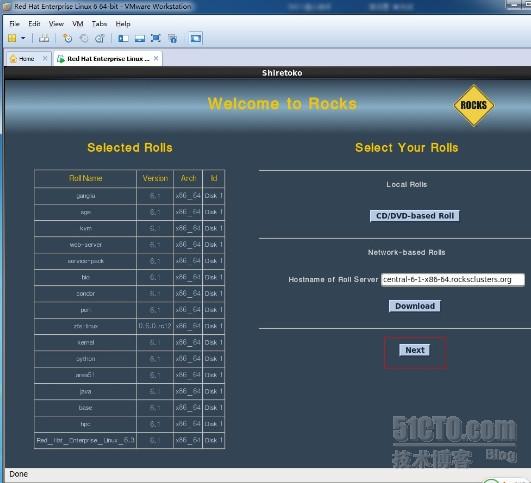
Task: Close the Red Hat Enterprise Linux tab
Action: pyautogui.click(x=156, y=58)
